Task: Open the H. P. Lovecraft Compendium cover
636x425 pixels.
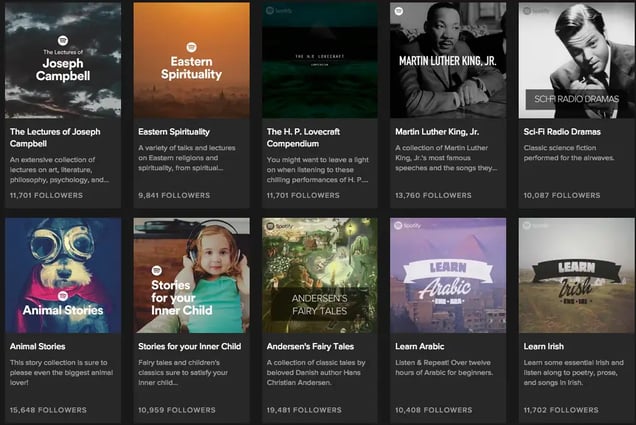Action: pyautogui.click(x=319, y=60)
